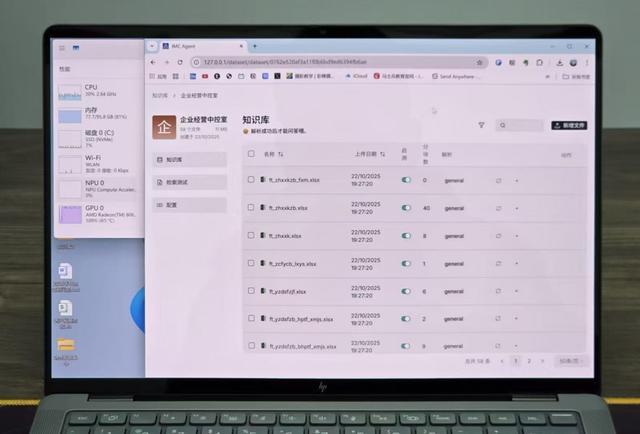Click the square action icon in ft_zcfycb_lxys.xlsx row
This screenshot has width=640, height=434.
pyautogui.click(x=498, y=264)
